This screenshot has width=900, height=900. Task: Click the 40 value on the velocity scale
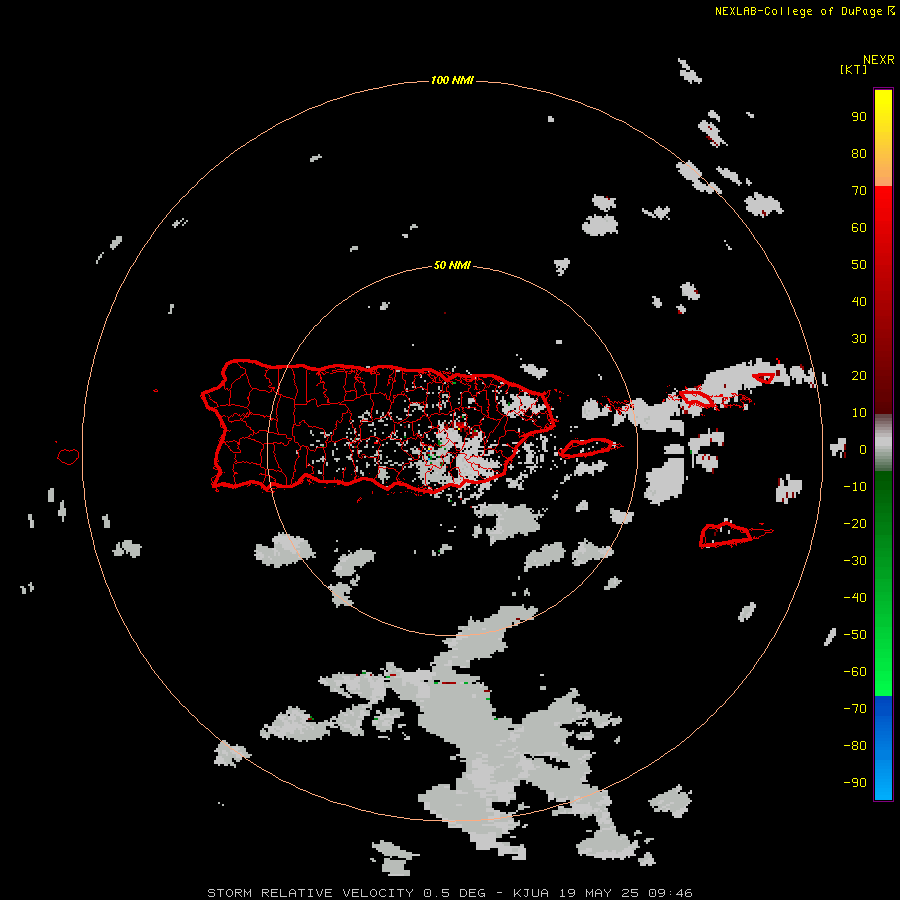coord(859,302)
